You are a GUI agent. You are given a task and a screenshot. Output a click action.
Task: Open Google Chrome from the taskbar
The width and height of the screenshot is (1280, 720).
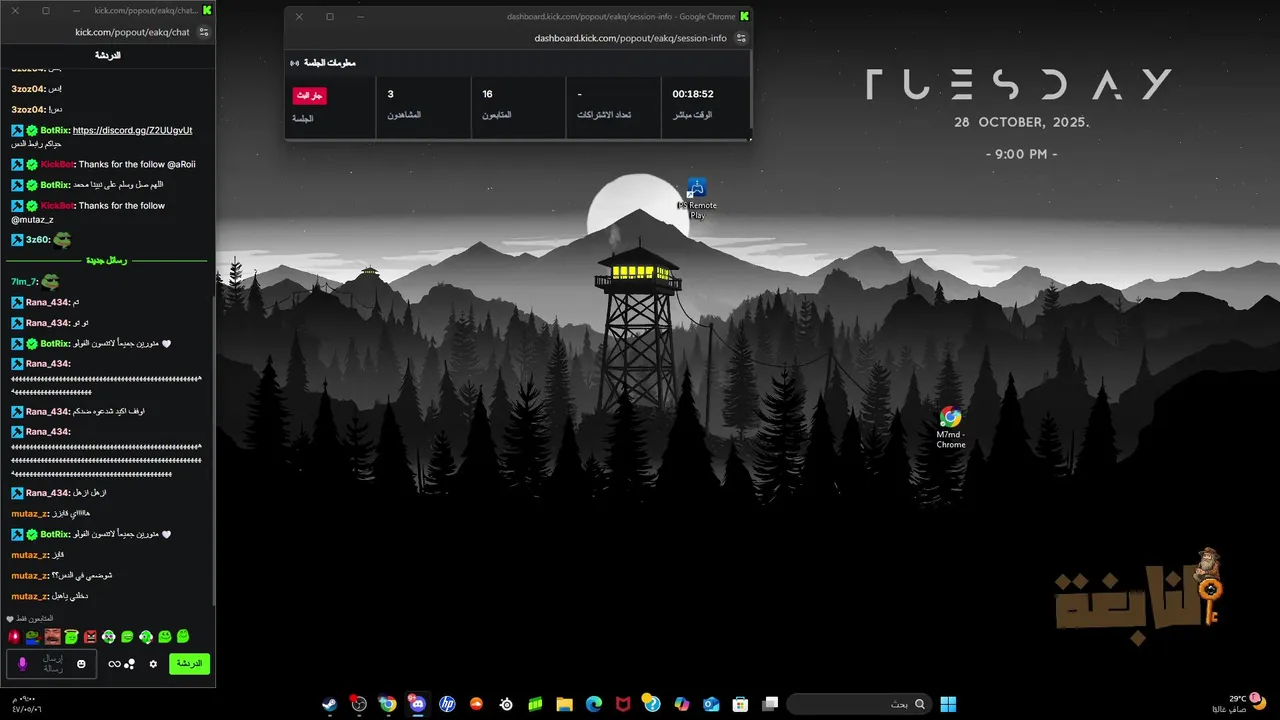coord(388,704)
